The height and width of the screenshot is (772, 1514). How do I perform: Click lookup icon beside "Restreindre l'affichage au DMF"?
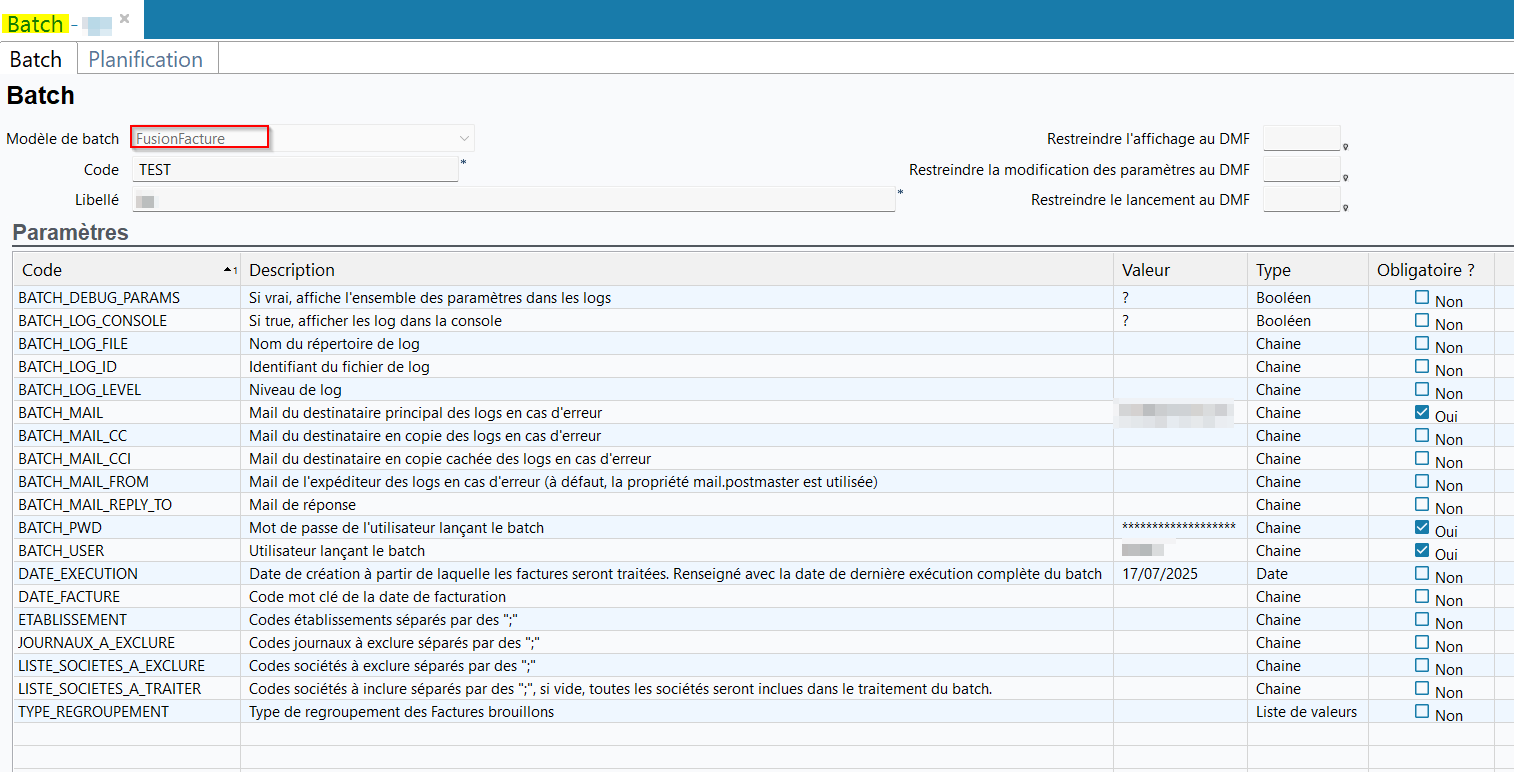pos(1346,147)
